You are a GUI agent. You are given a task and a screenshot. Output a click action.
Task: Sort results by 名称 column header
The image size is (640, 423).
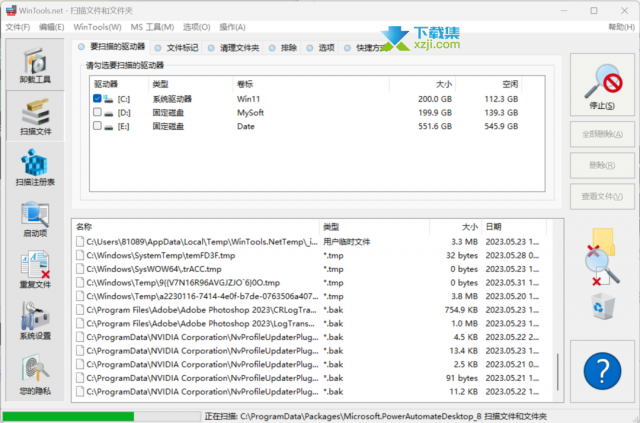pos(196,227)
